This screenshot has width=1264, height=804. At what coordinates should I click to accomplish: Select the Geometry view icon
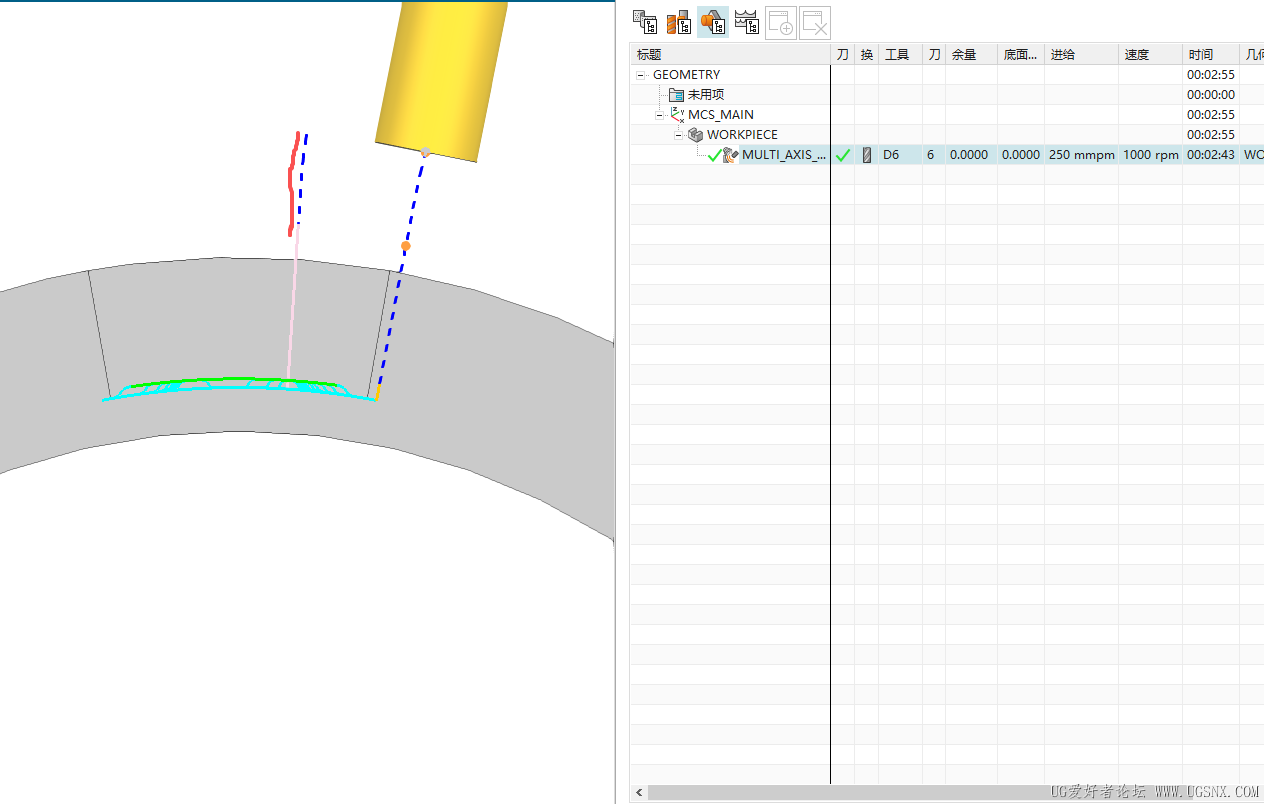click(x=713, y=22)
